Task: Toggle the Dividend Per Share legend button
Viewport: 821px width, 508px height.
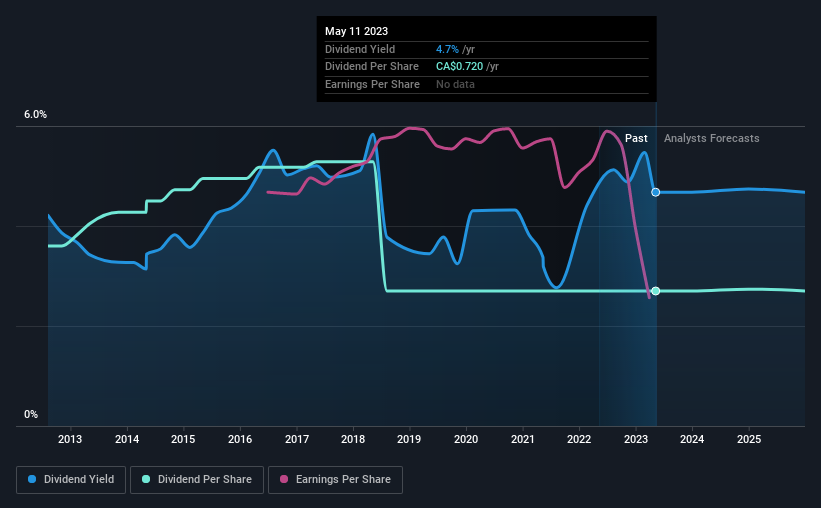Action: coord(197,480)
